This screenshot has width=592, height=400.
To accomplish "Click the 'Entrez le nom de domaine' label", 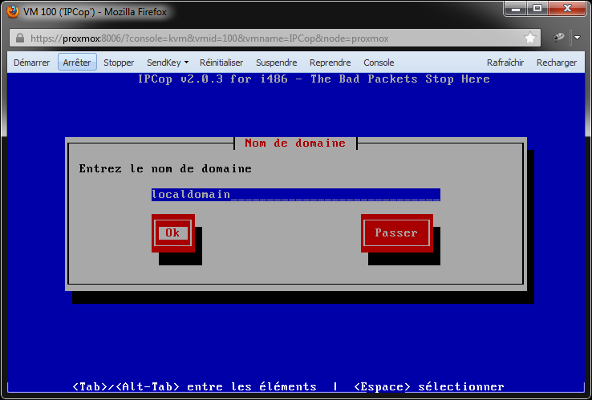I will (x=165, y=168).
